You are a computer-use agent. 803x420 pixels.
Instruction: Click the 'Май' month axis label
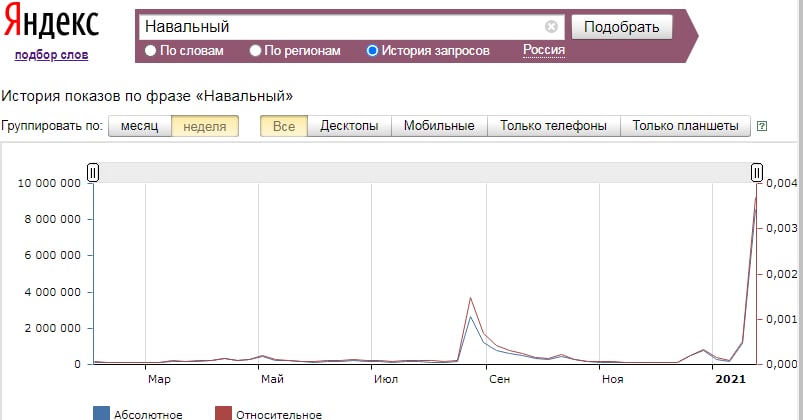[272, 379]
